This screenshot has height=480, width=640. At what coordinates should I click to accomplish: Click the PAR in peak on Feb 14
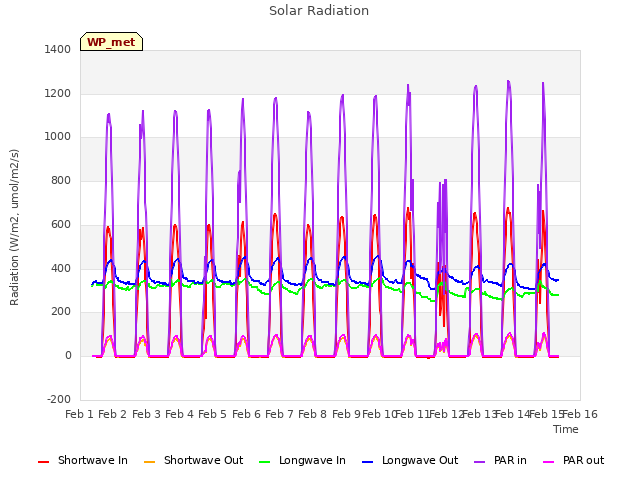[x=508, y=81]
